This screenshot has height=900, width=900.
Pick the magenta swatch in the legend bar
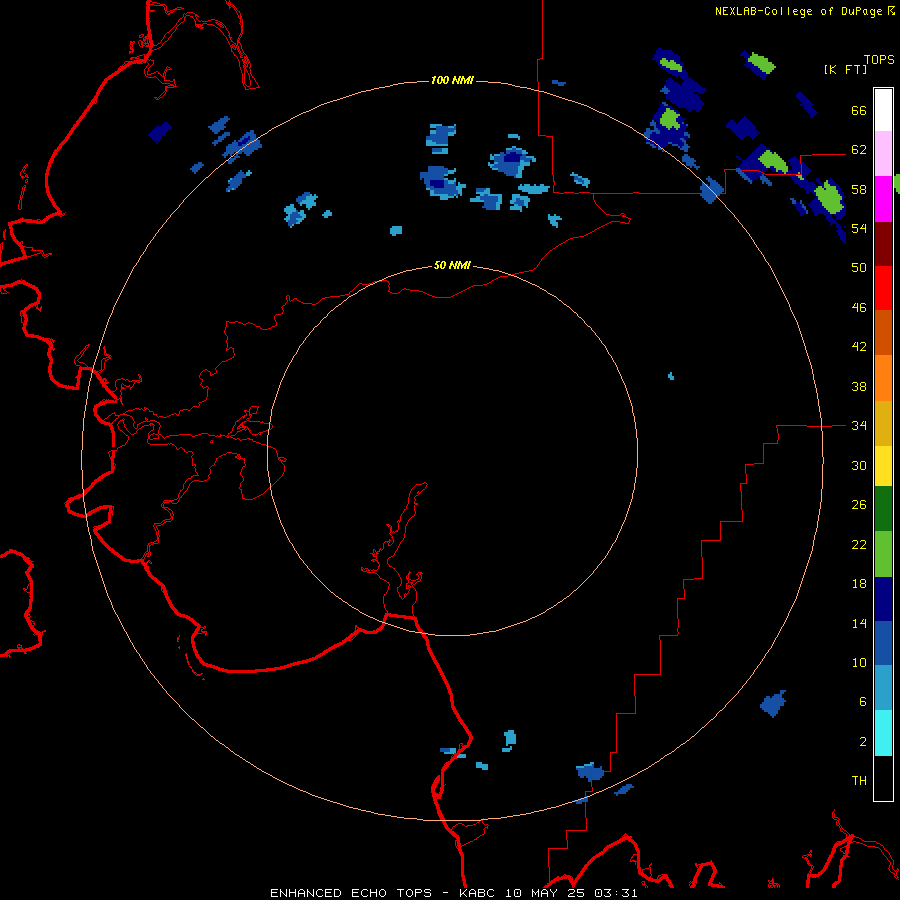tap(883, 199)
